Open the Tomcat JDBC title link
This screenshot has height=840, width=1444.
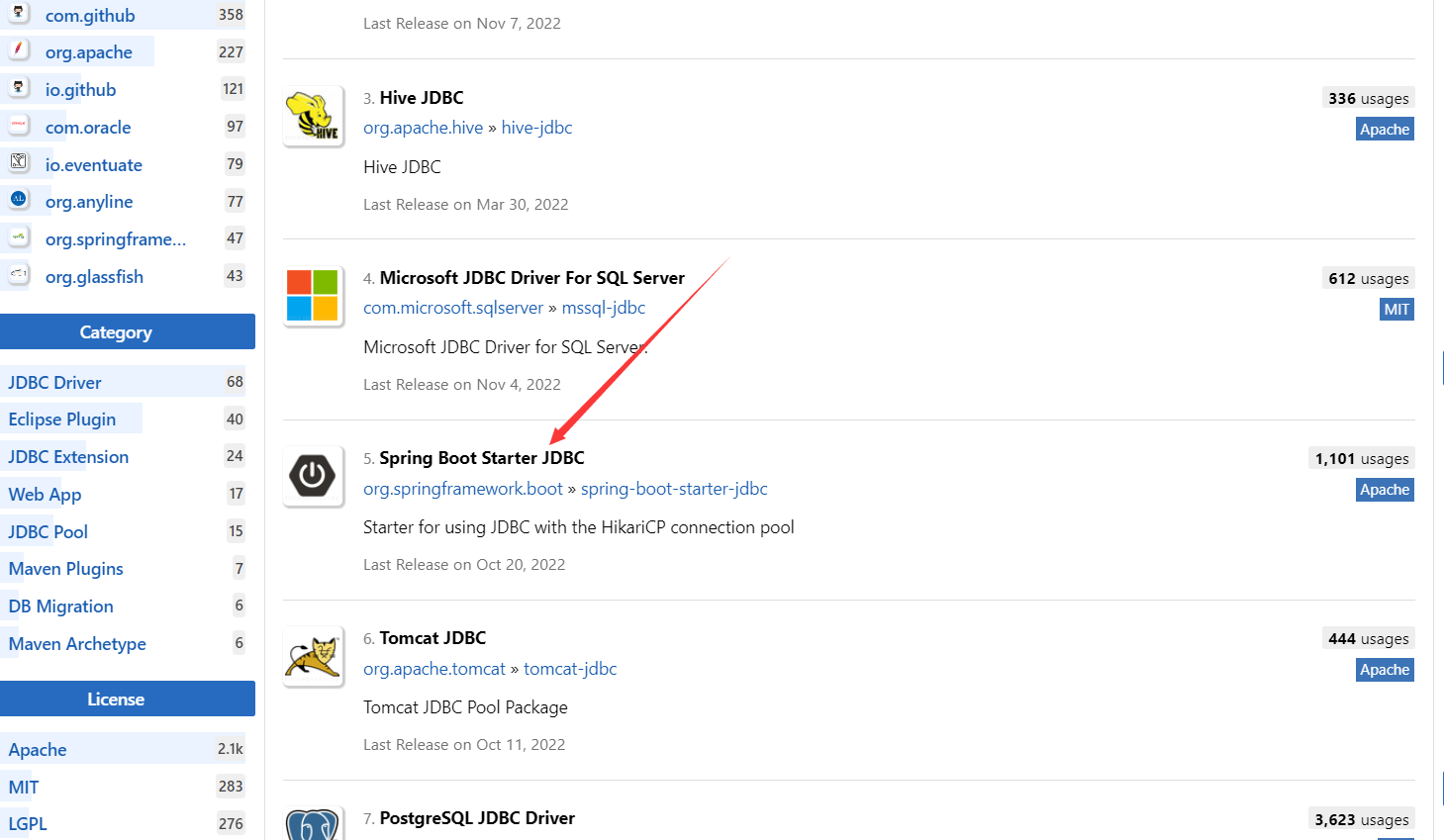coord(433,638)
